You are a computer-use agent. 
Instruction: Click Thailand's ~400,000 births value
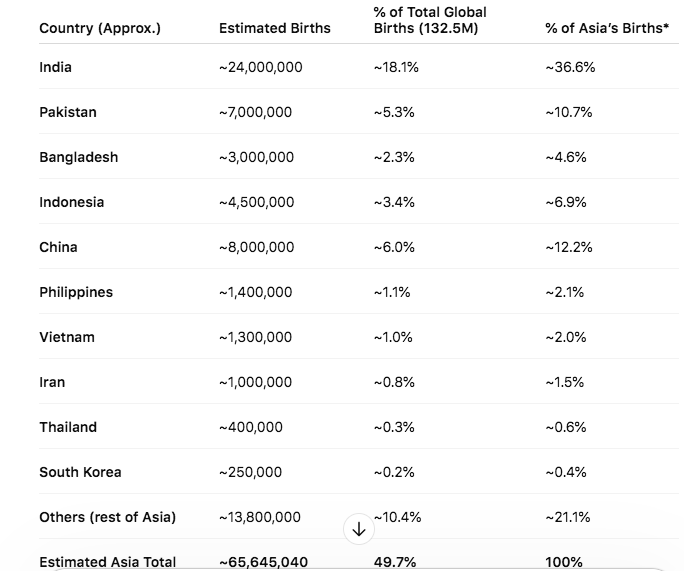(251, 427)
